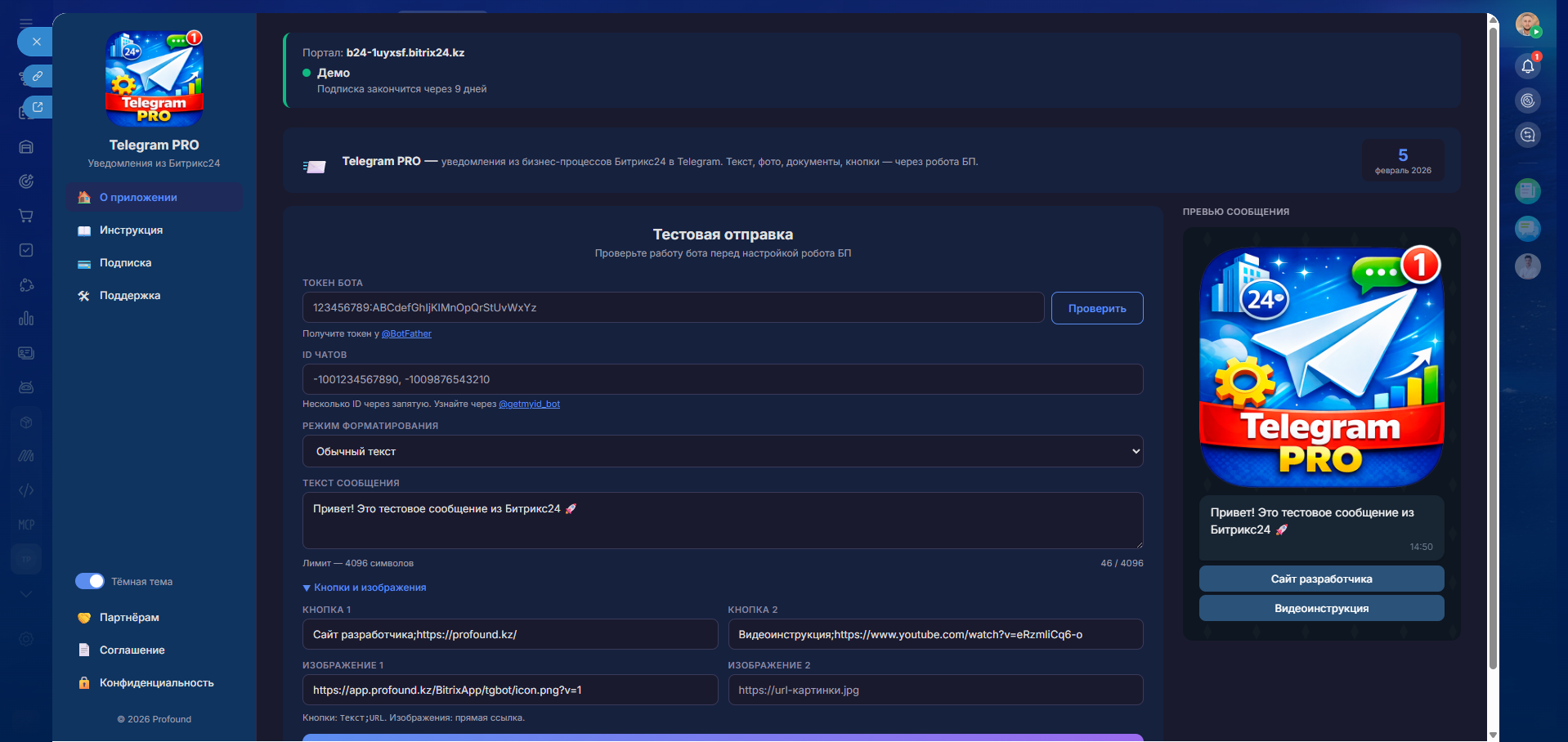The height and width of the screenshot is (742, 1568).
Task: Open the shopping cart icon in left rail
Action: [26, 216]
